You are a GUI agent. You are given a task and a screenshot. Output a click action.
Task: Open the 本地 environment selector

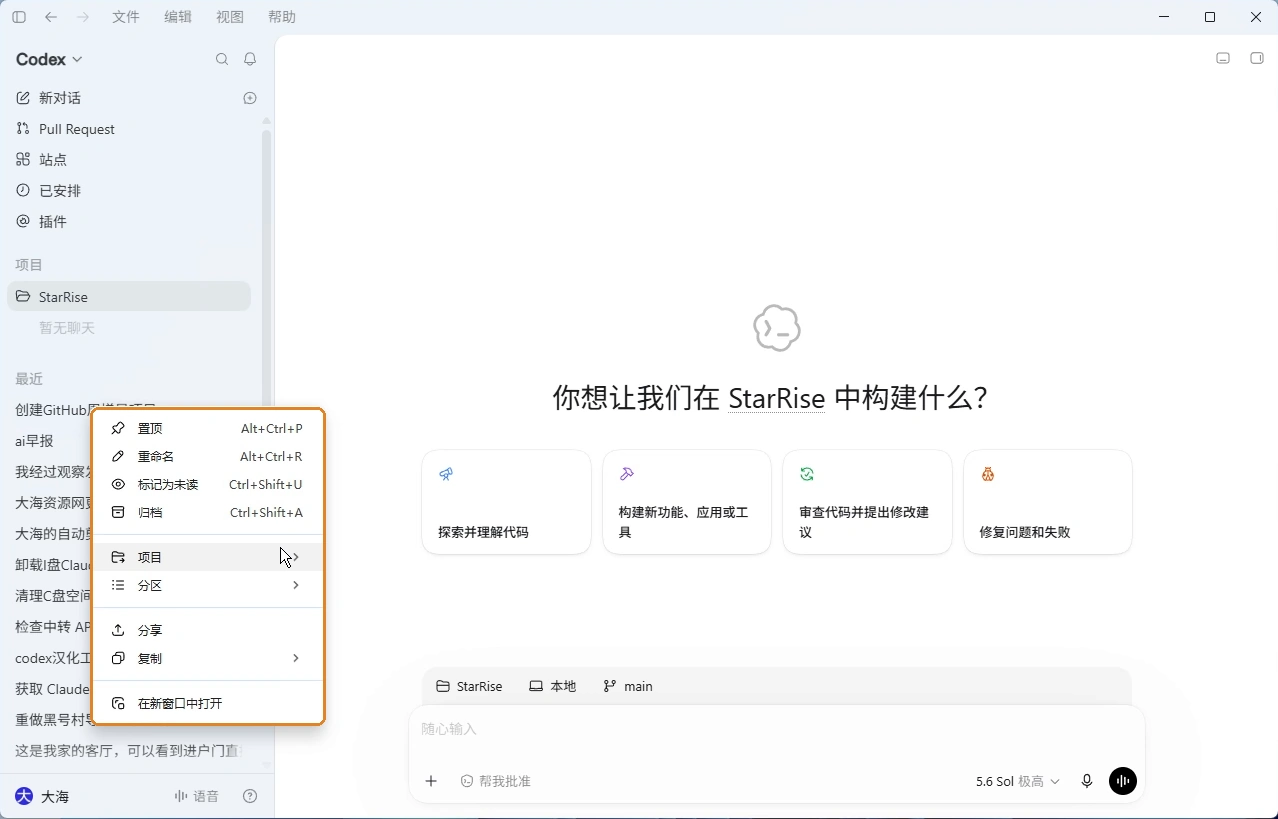coord(553,686)
